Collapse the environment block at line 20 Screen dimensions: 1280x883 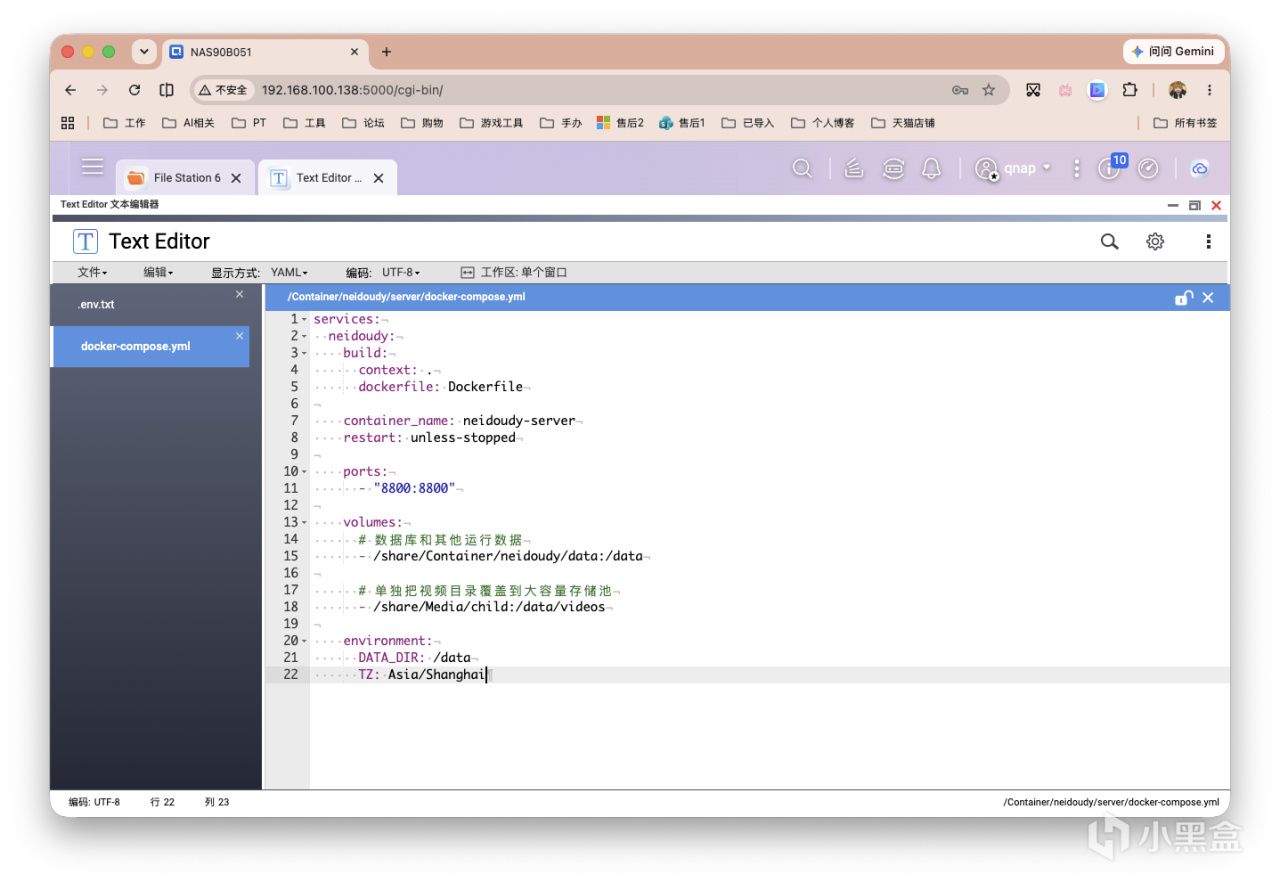pos(305,641)
